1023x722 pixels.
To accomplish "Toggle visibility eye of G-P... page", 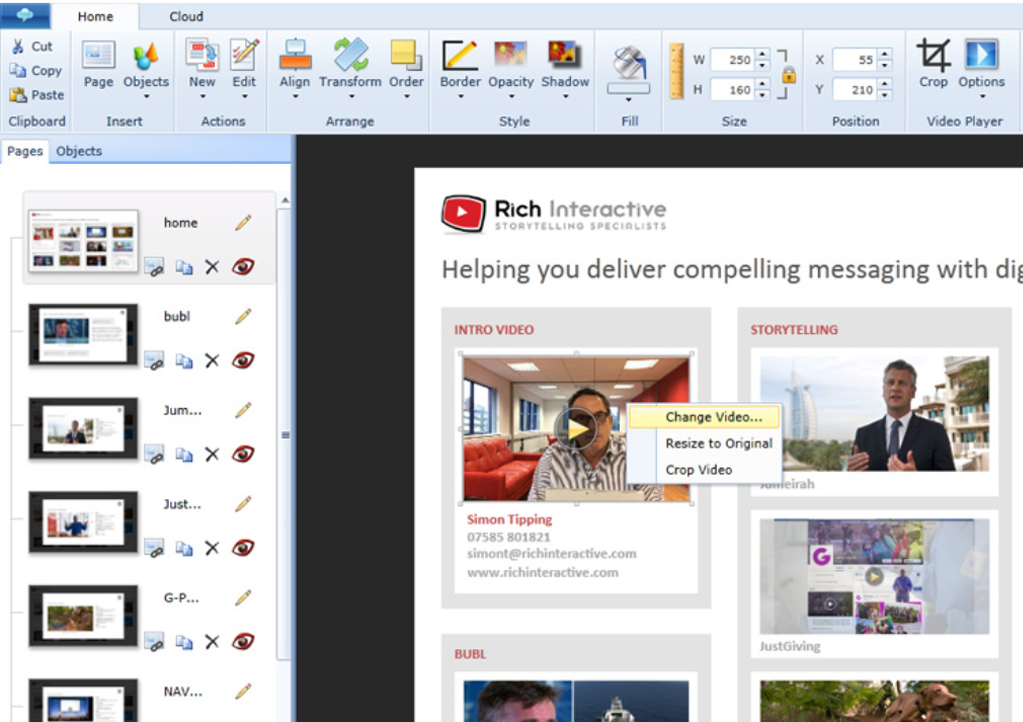I will click(243, 642).
